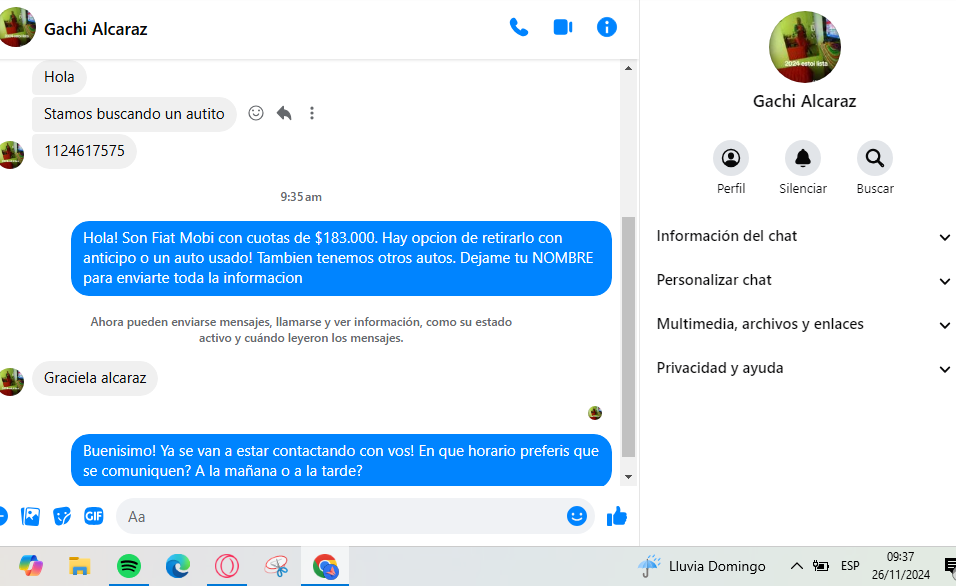Open the sticker picker
The image size is (956, 586).
click(62, 516)
